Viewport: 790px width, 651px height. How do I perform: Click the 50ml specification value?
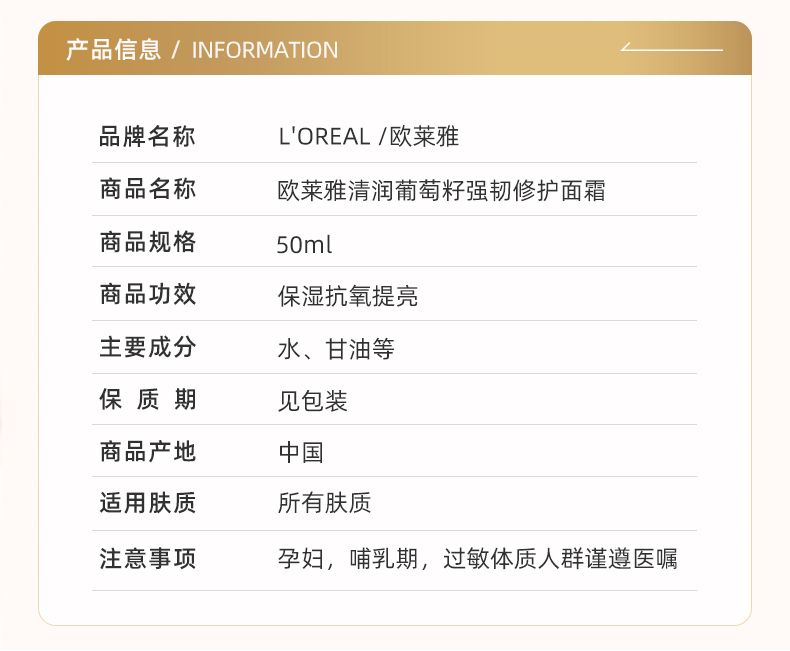304,245
